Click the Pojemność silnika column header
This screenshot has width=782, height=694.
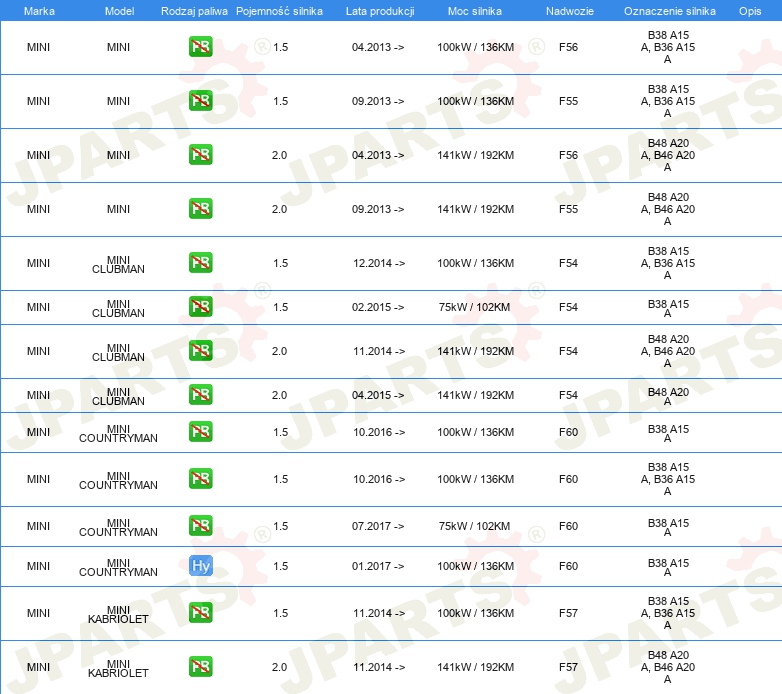tap(279, 11)
